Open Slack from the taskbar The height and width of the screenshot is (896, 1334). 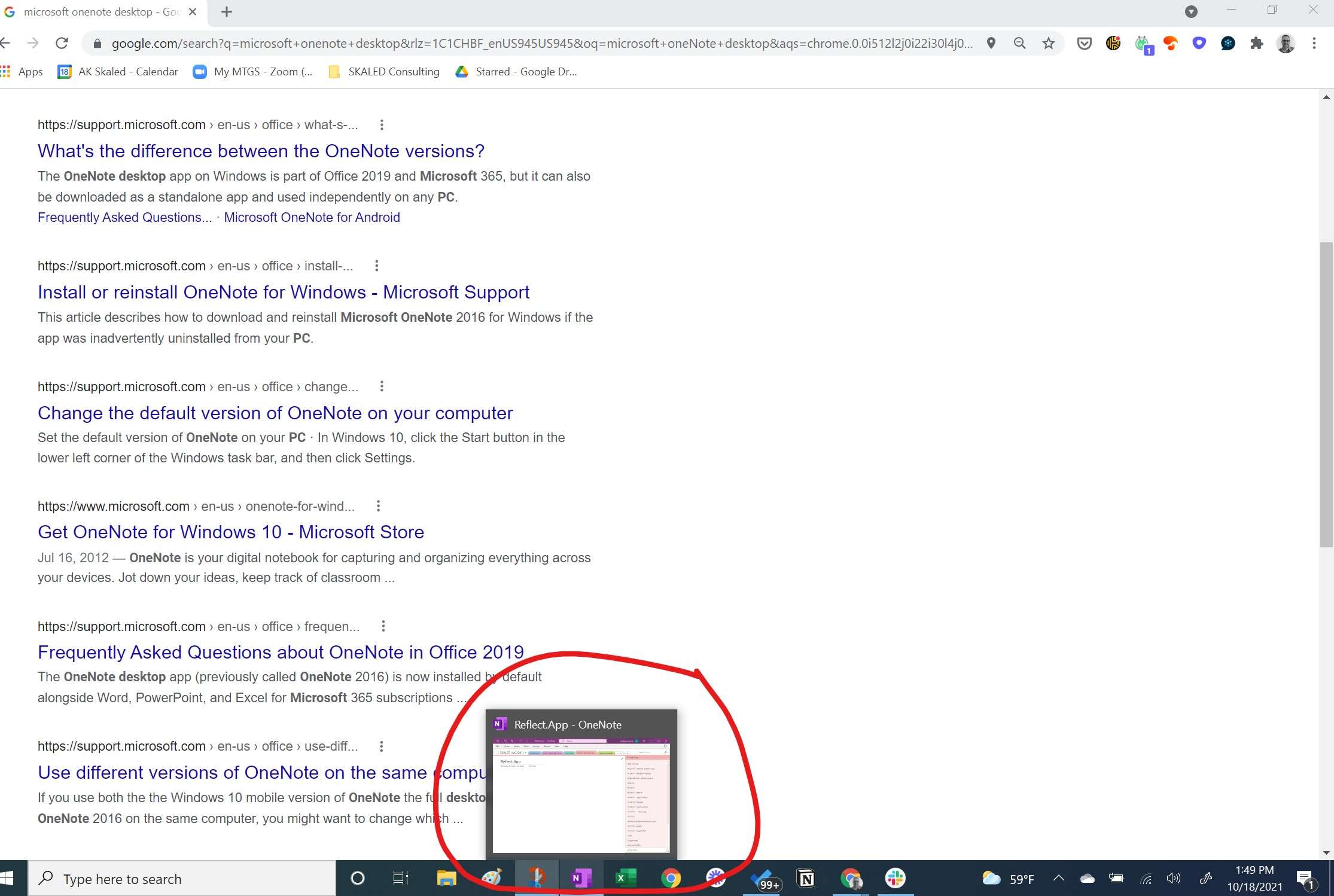[x=896, y=879]
